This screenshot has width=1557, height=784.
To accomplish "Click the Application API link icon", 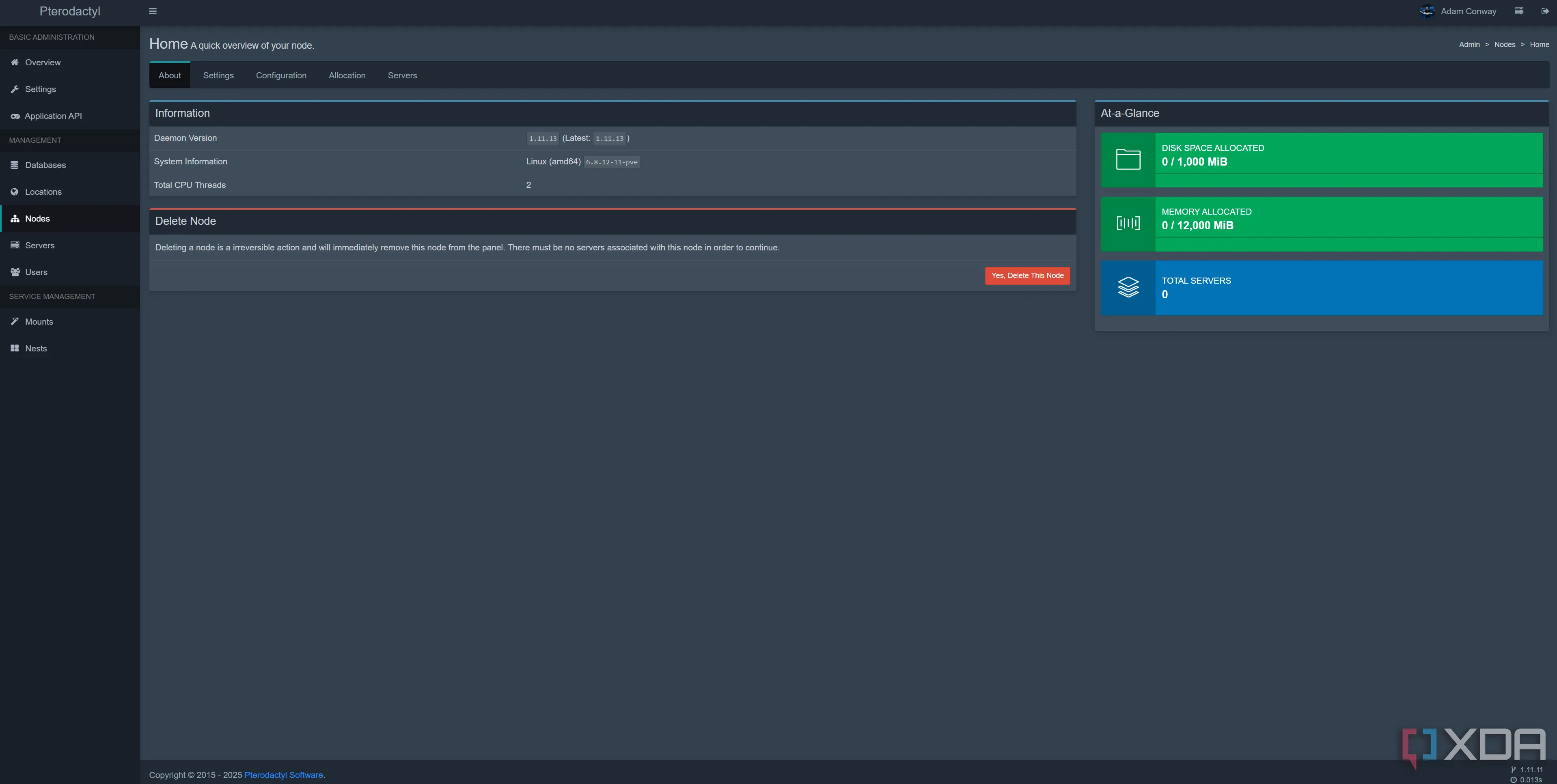I will pyautogui.click(x=15, y=116).
